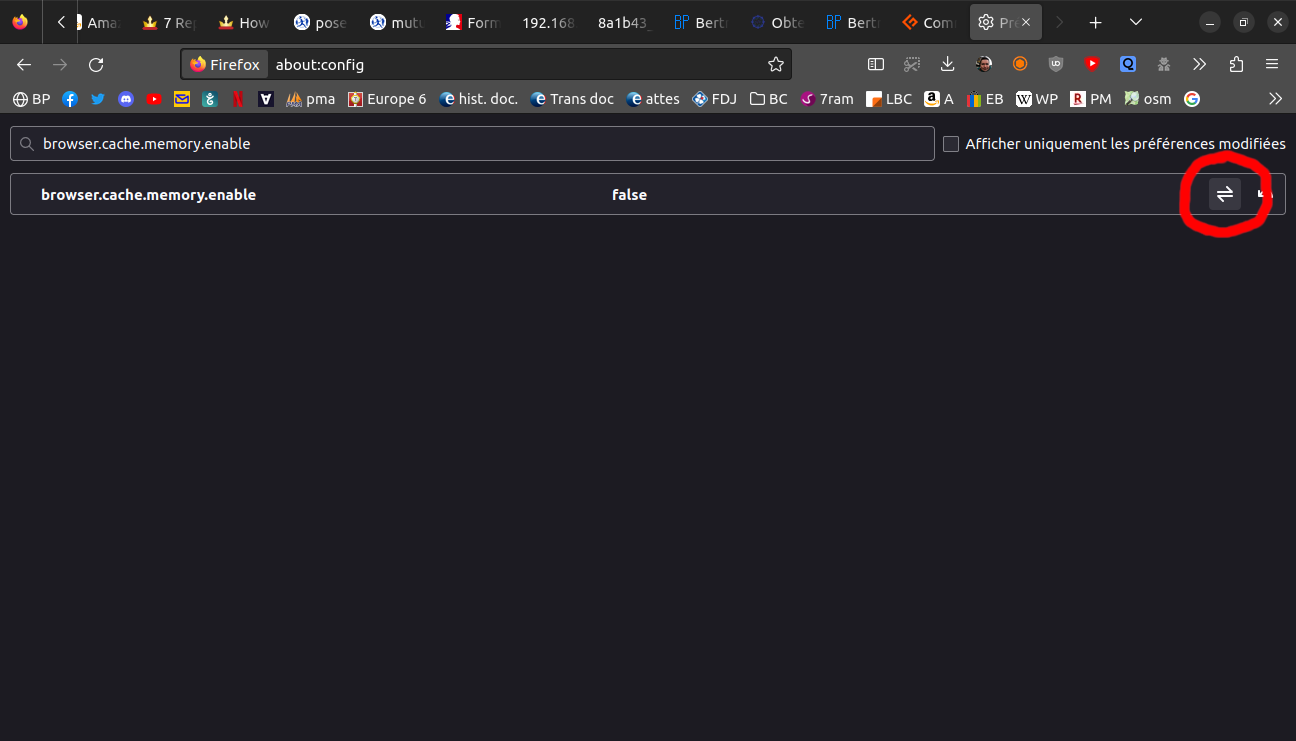
Task: Take a screenshot with the scissors tool
Action: pos(912,64)
